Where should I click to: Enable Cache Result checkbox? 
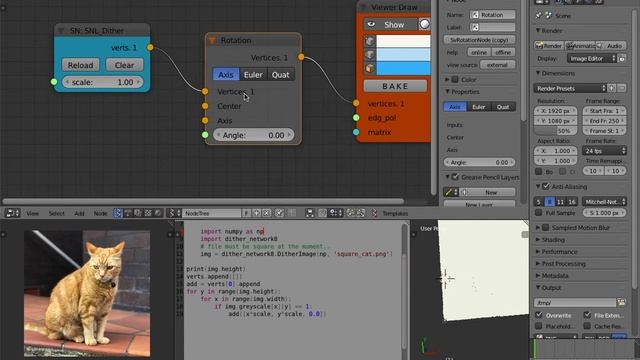point(587,326)
